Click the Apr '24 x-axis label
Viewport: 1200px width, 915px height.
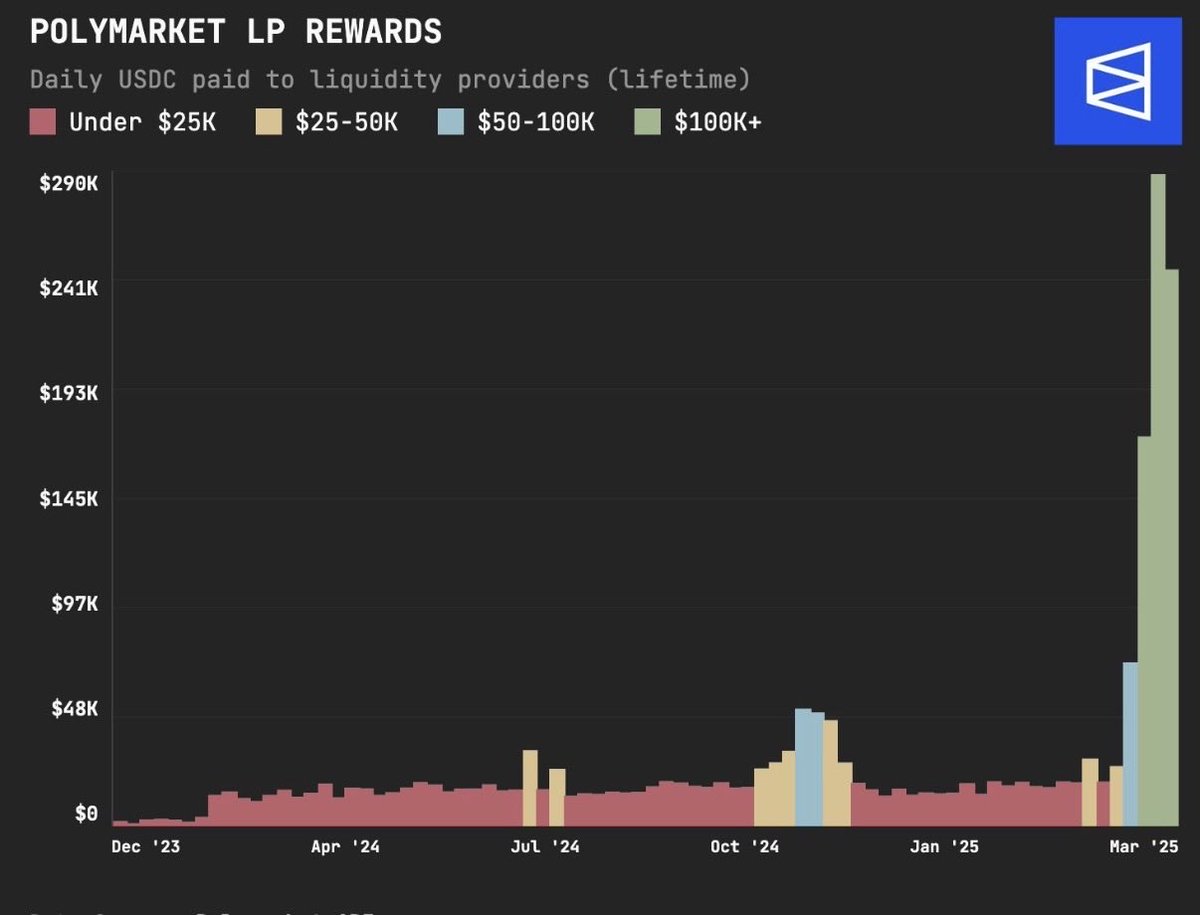(x=345, y=847)
